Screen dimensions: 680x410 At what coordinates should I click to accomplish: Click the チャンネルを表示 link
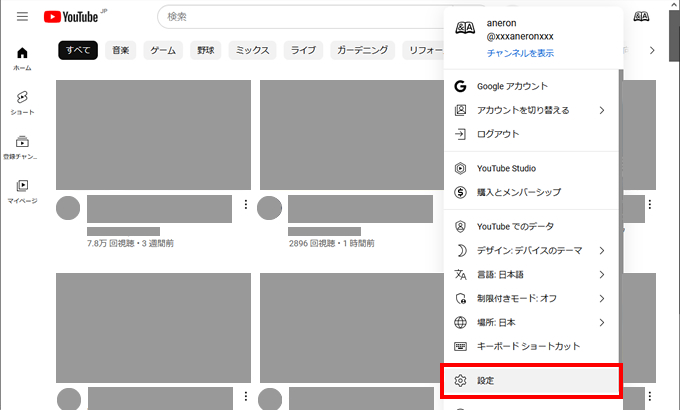(520, 53)
